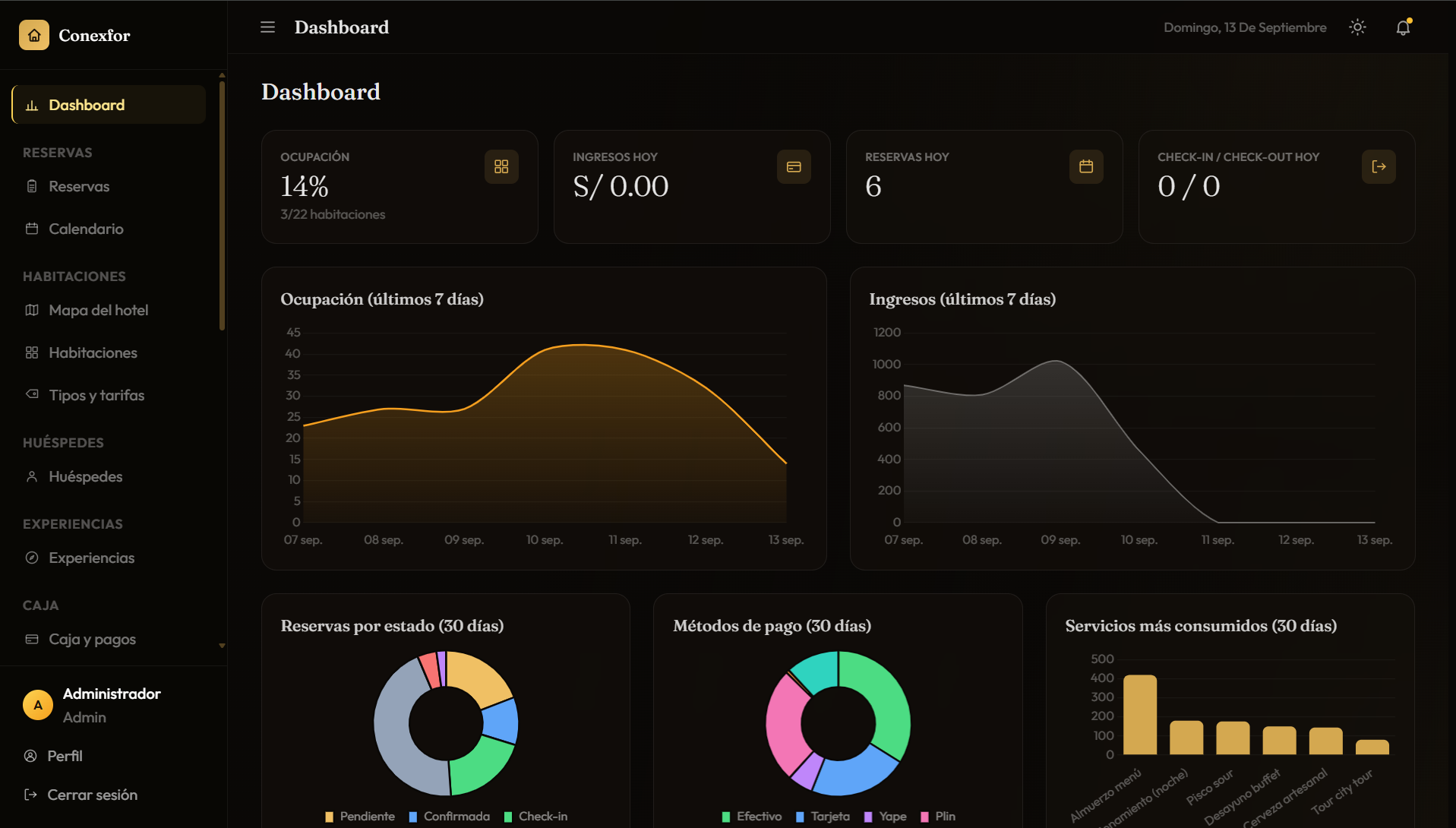Screen dimensions: 1456x828
Task: Go to Reservas in the sidebar
Action: (x=109, y=186)
